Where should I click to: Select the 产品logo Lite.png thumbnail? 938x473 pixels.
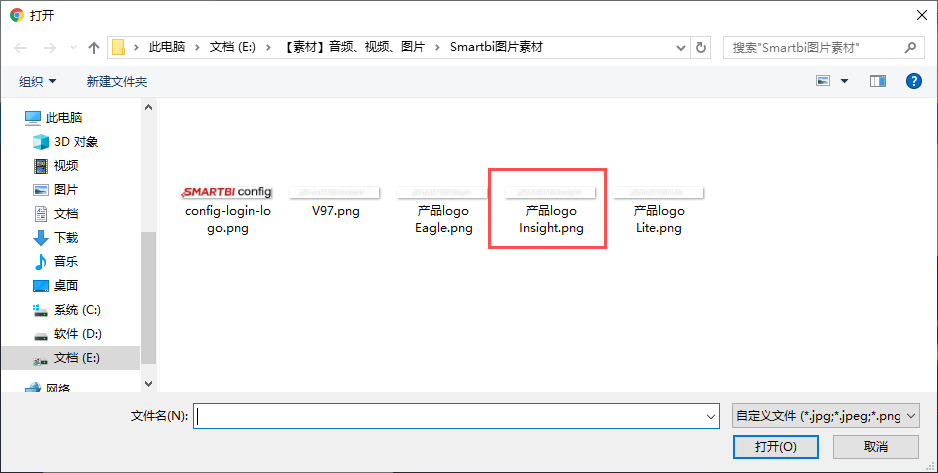click(658, 192)
